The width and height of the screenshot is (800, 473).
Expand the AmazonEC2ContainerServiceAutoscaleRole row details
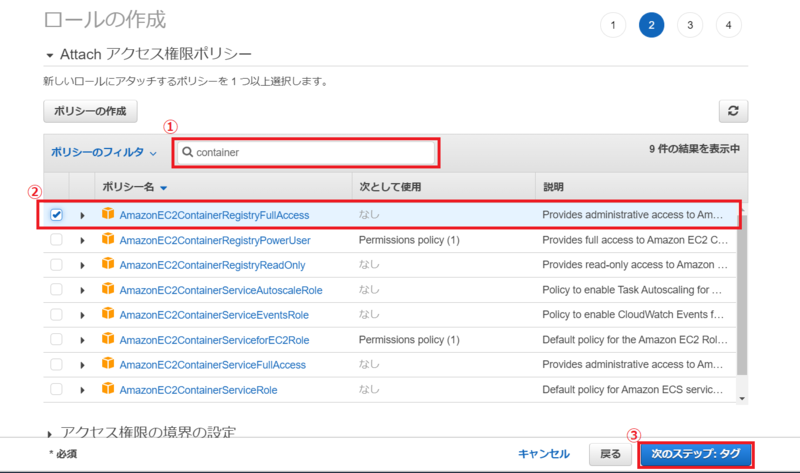[82, 290]
